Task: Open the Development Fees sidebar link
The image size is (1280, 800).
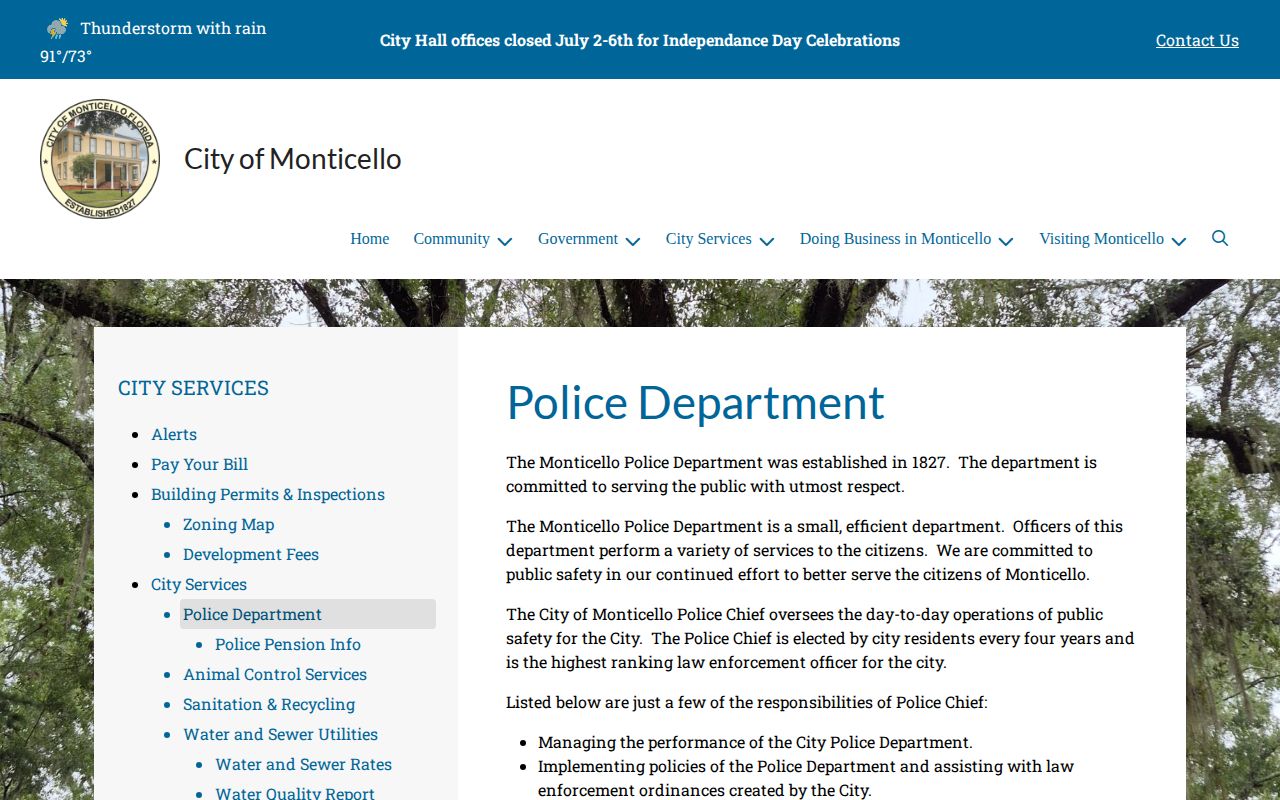Action: pyautogui.click(x=251, y=554)
